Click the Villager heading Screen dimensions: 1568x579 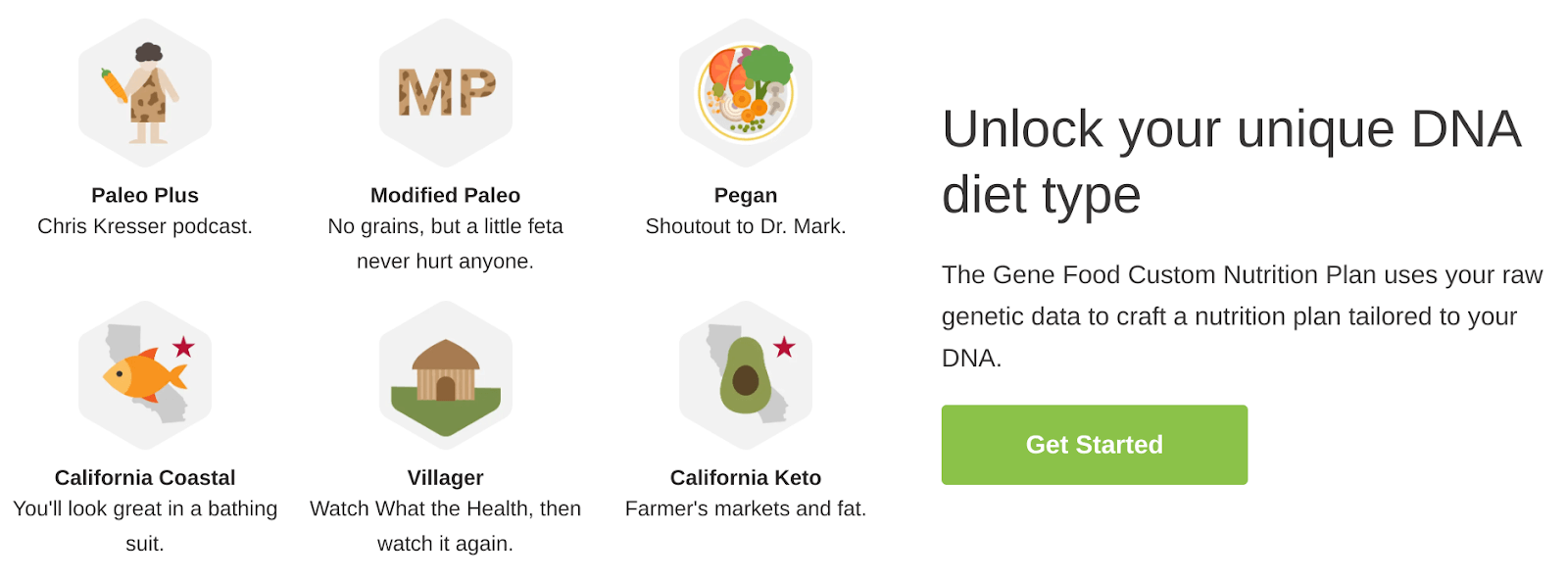[x=445, y=477]
